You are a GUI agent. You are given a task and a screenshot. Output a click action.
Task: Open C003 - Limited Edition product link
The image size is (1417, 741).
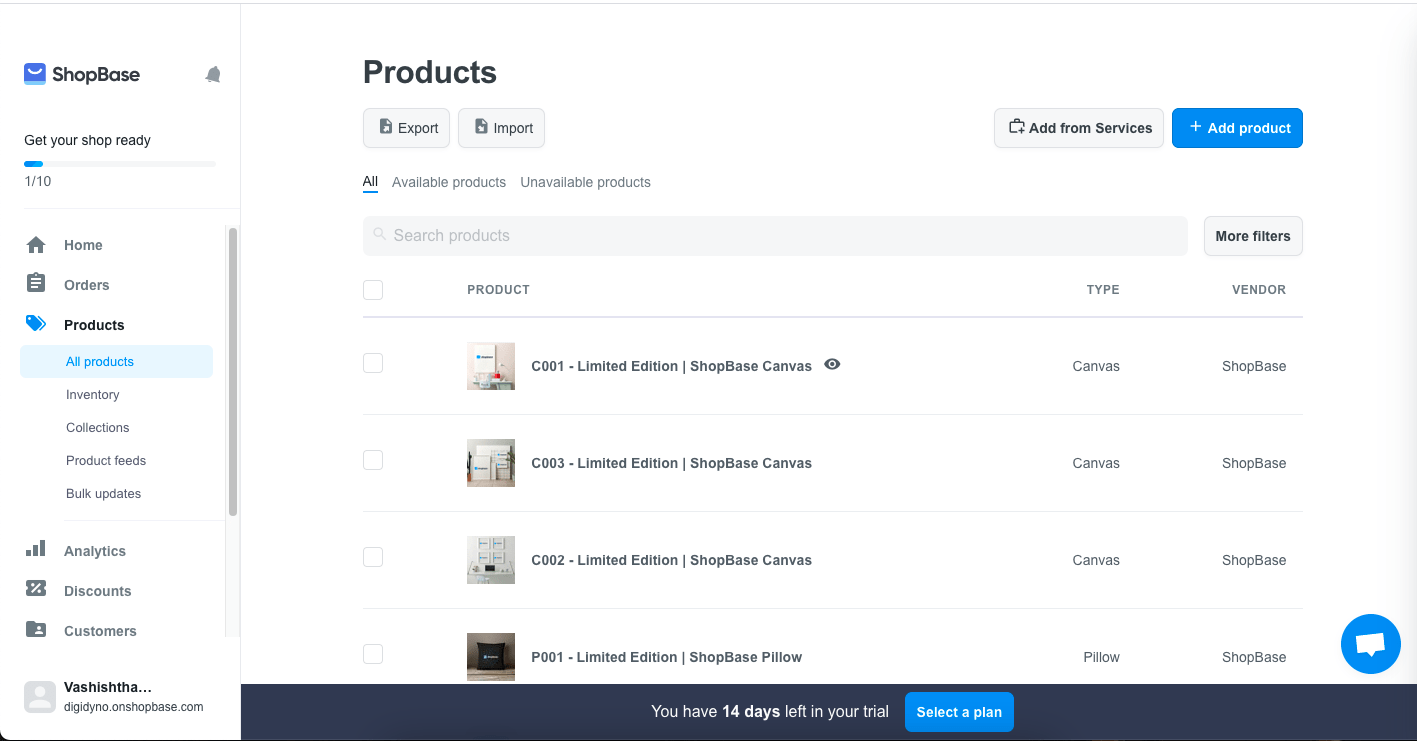pos(671,463)
